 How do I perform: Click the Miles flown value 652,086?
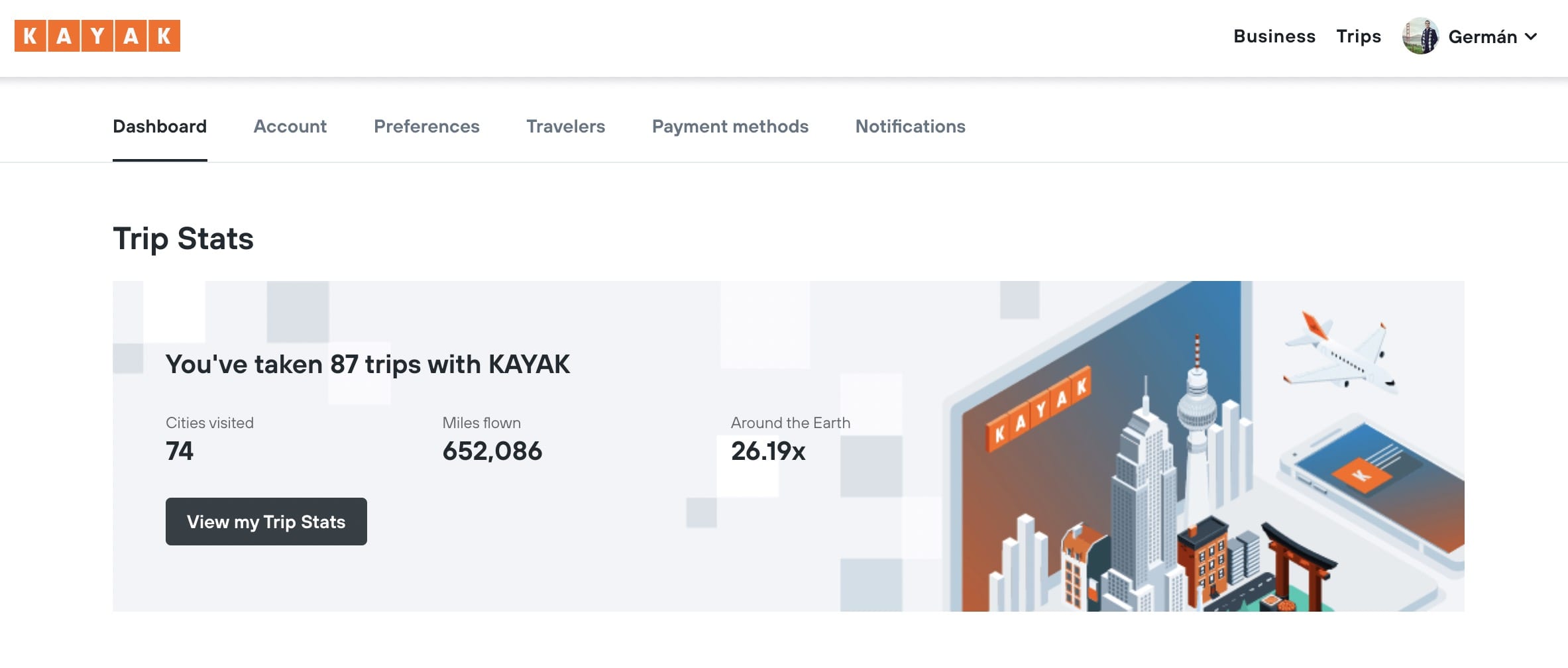(492, 451)
